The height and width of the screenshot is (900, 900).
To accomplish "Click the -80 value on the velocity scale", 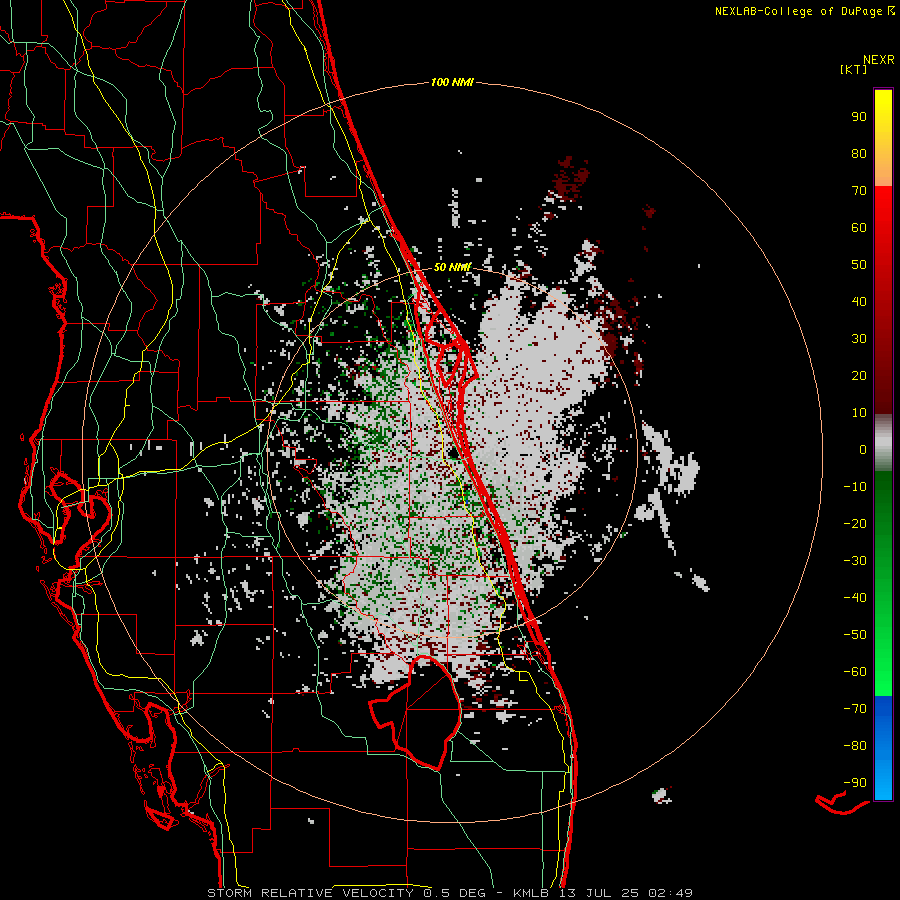I will click(x=855, y=746).
